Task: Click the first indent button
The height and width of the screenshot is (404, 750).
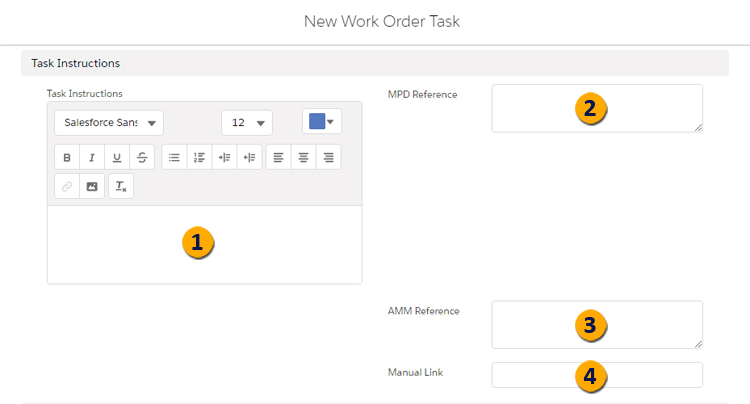Action: coord(224,157)
